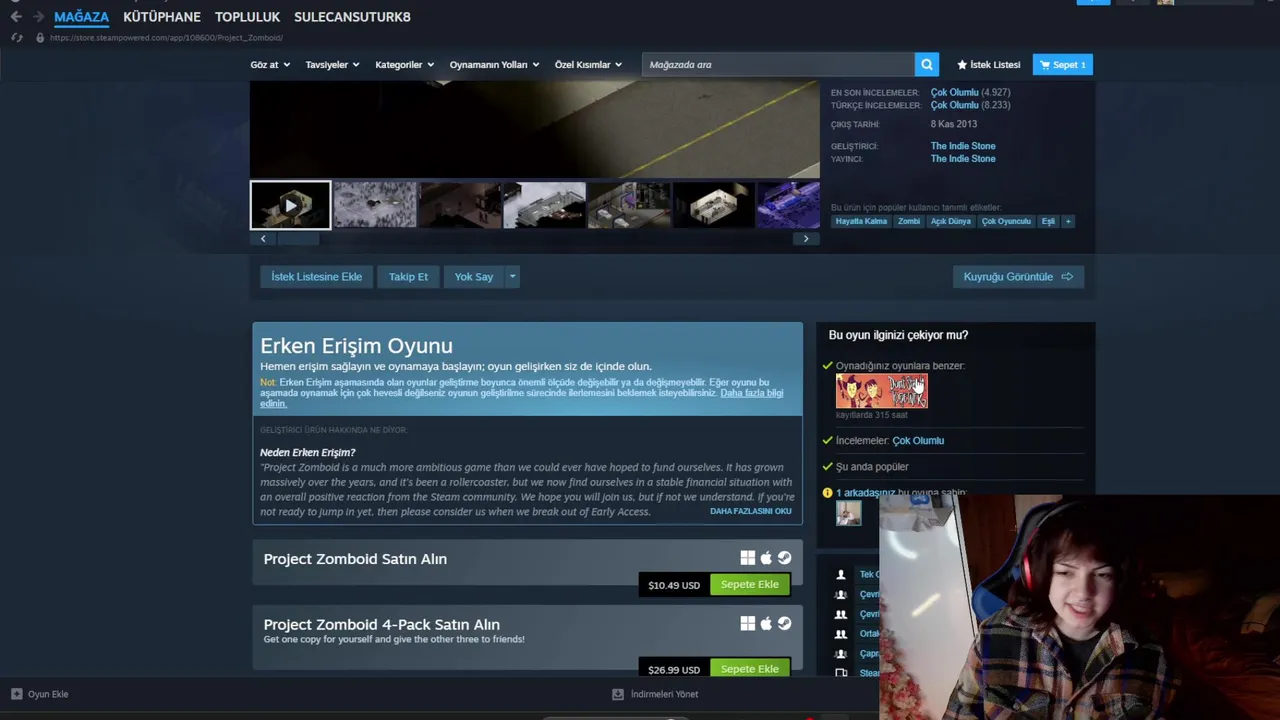The image size is (1280, 720).
Task: Click the Oyun Ekle plus icon
Action: pos(16,694)
